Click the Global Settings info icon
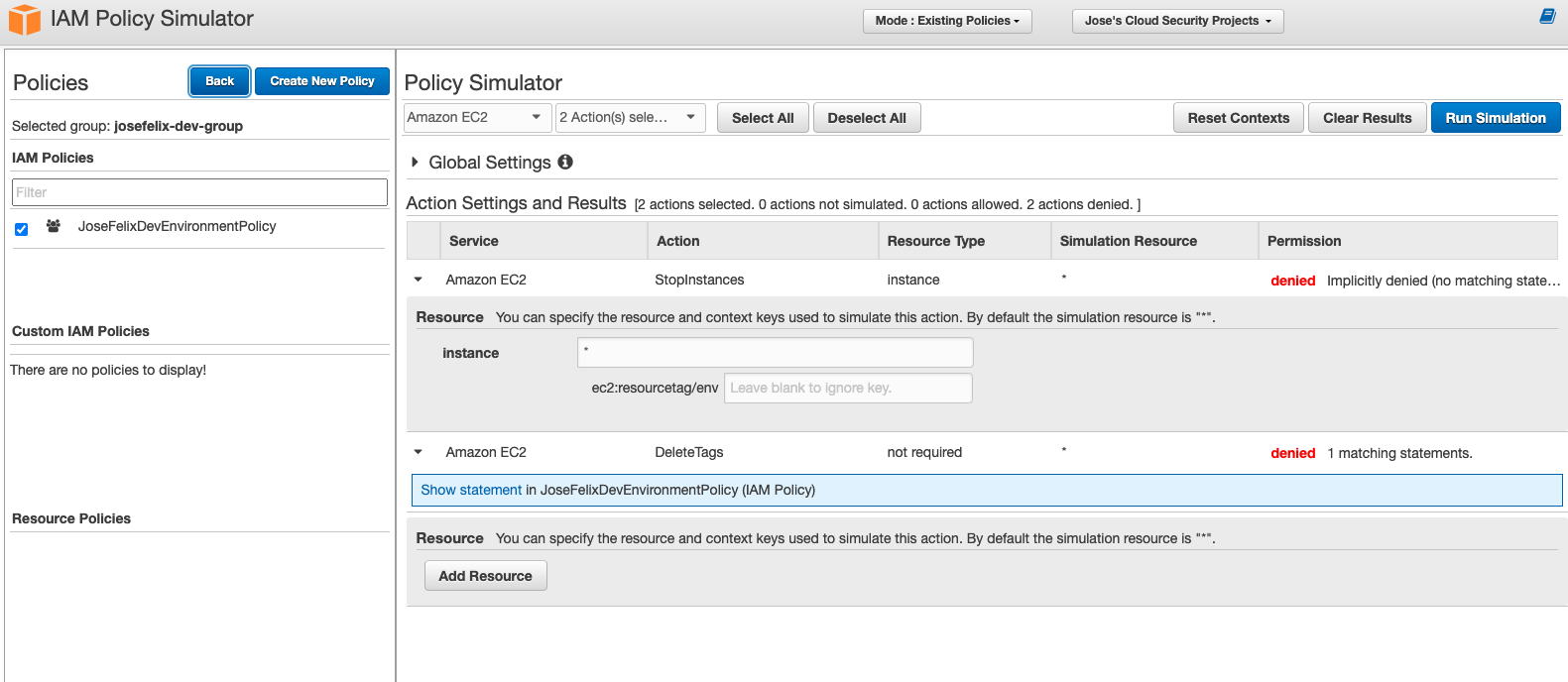This screenshot has height=682, width=1568. pyautogui.click(x=565, y=162)
